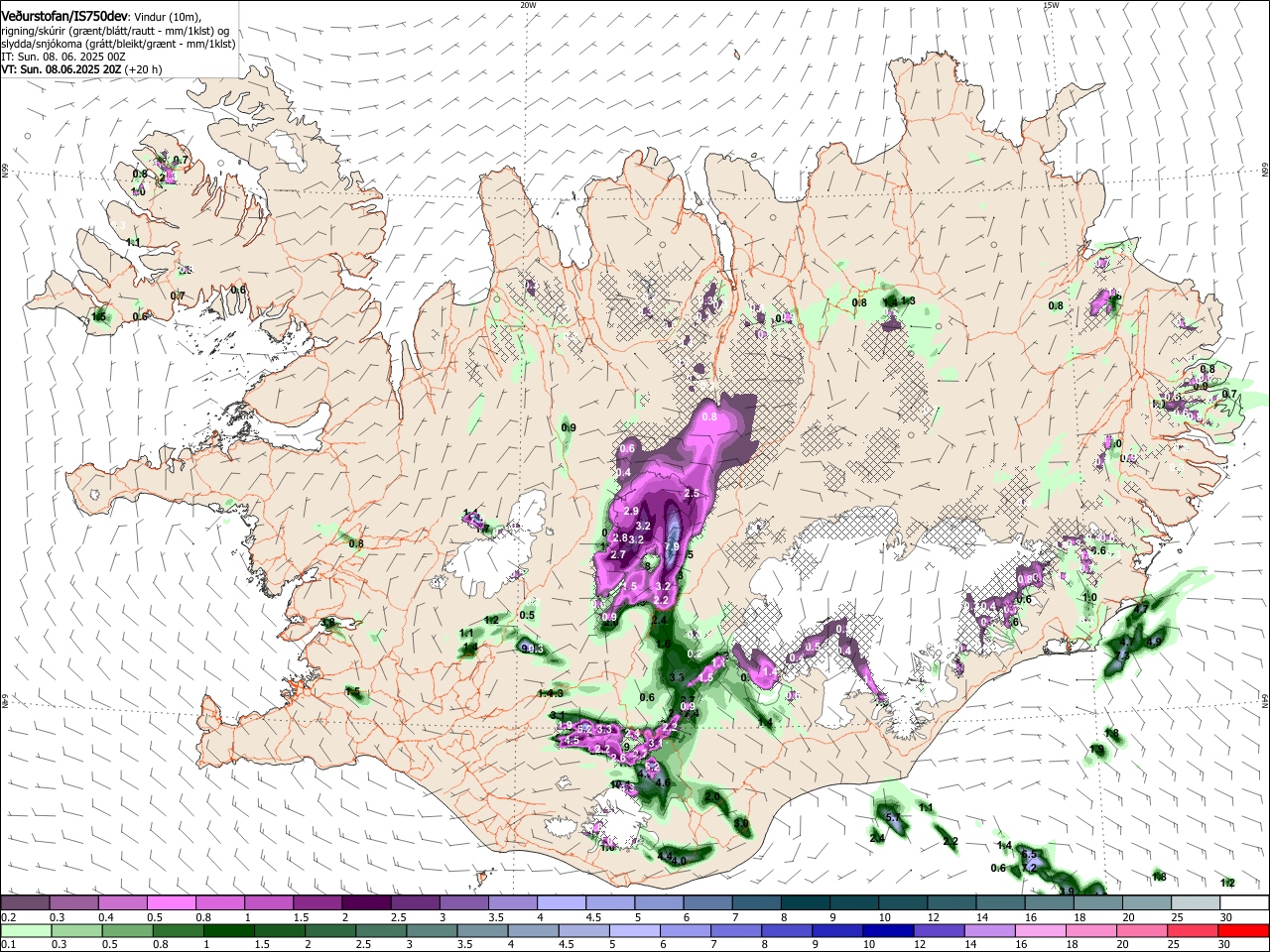Pick bright pink upper swatch between 0.5 and 0.8
1270x952 pixels.
click(171, 903)
